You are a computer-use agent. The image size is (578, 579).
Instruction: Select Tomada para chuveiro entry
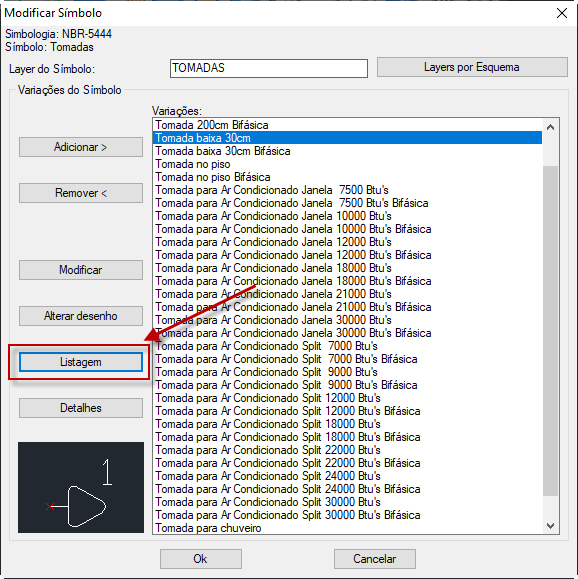[347, 528]
